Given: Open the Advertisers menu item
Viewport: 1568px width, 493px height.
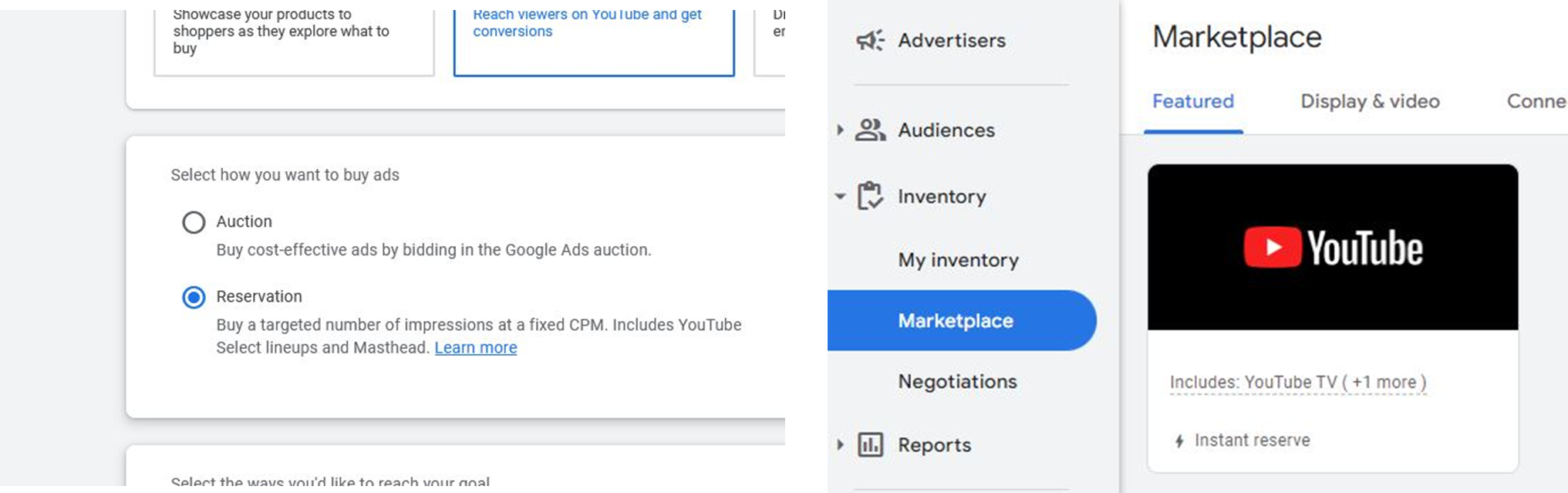Looking at the screenshot, I should pos(952,40).
